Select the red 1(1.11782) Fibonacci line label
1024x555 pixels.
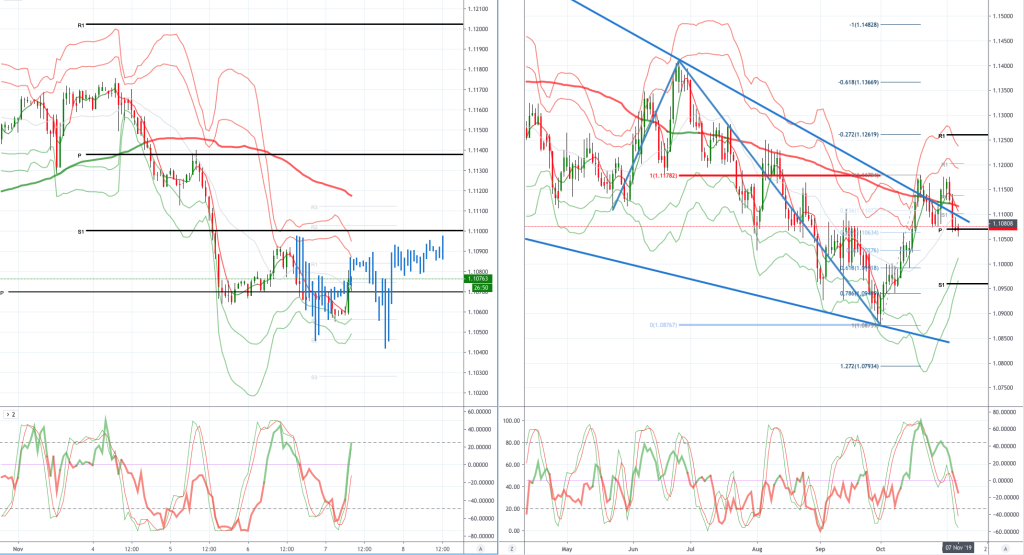coord(663,176)
